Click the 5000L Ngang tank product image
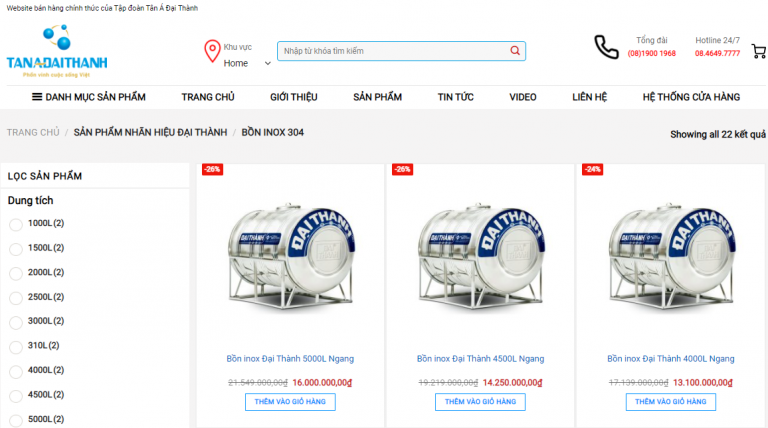768x428 pixels. 291,257
